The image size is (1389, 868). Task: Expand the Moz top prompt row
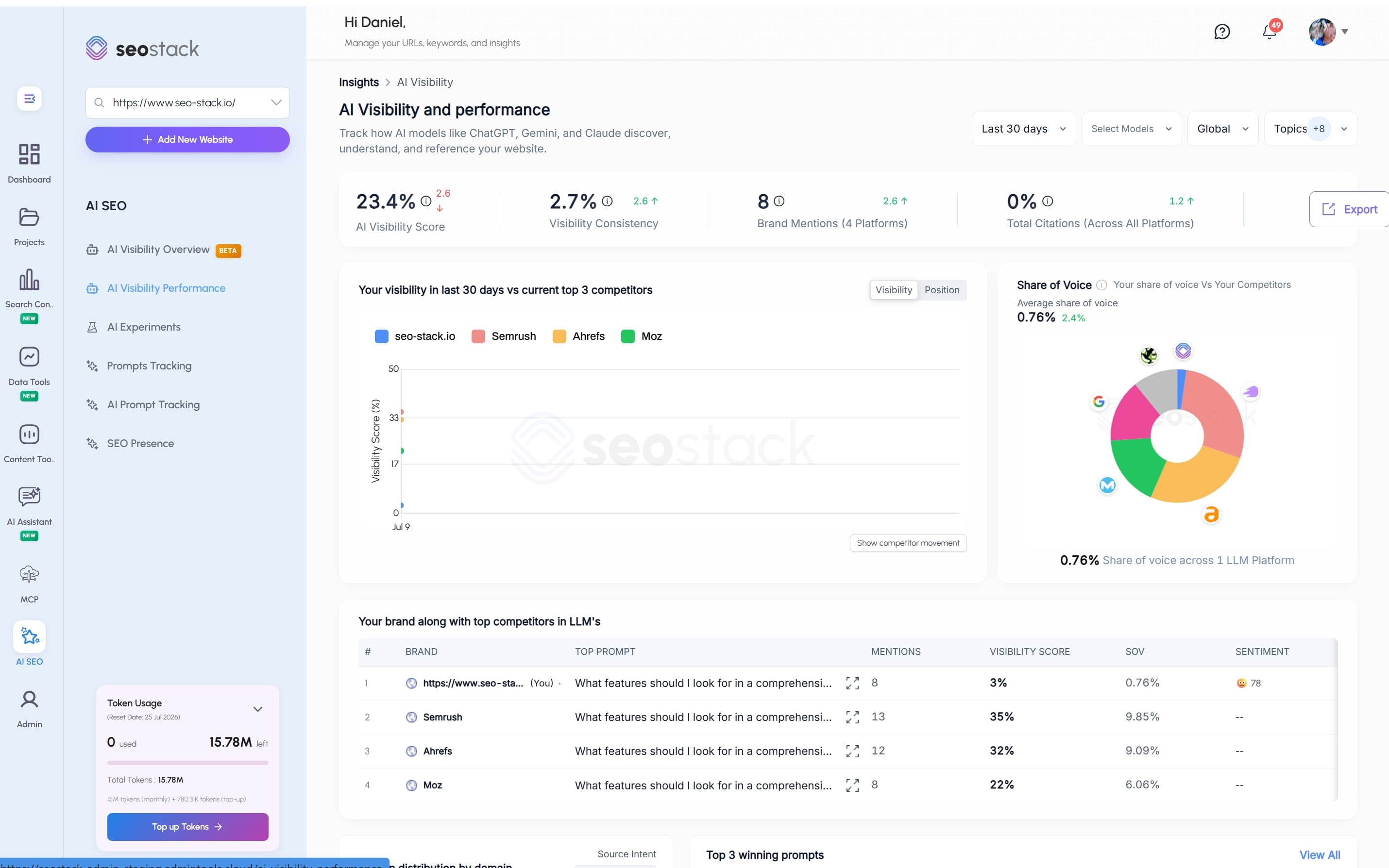[852, 785]
